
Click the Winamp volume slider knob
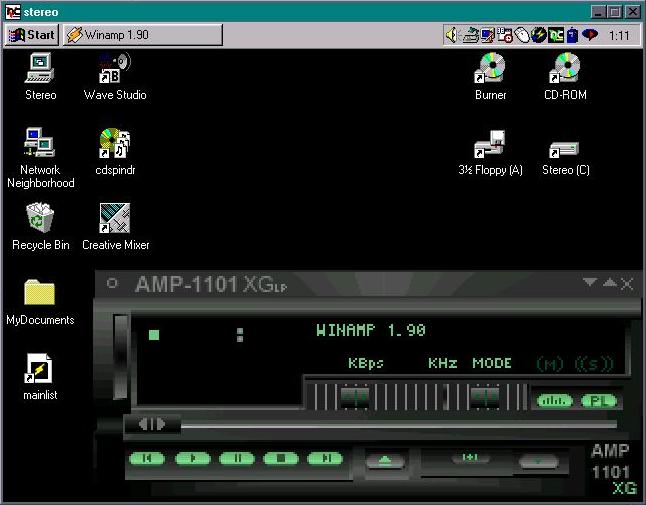coord(355,397)
